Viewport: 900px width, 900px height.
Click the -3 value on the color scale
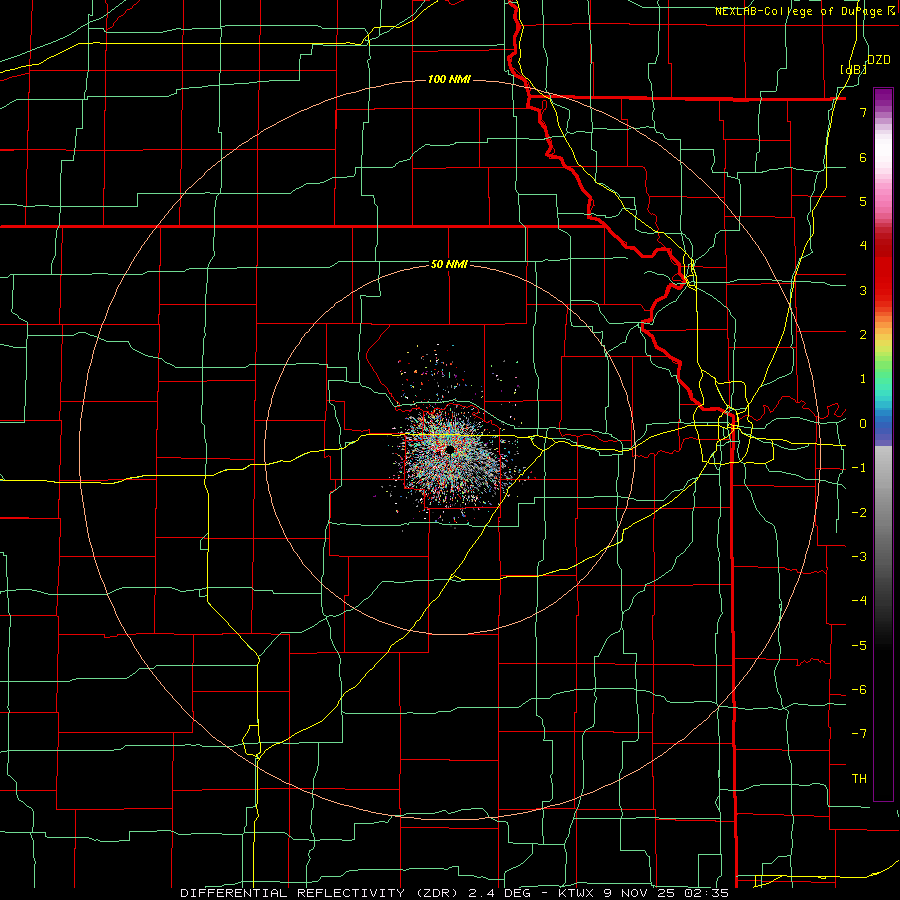coord(859,557)
